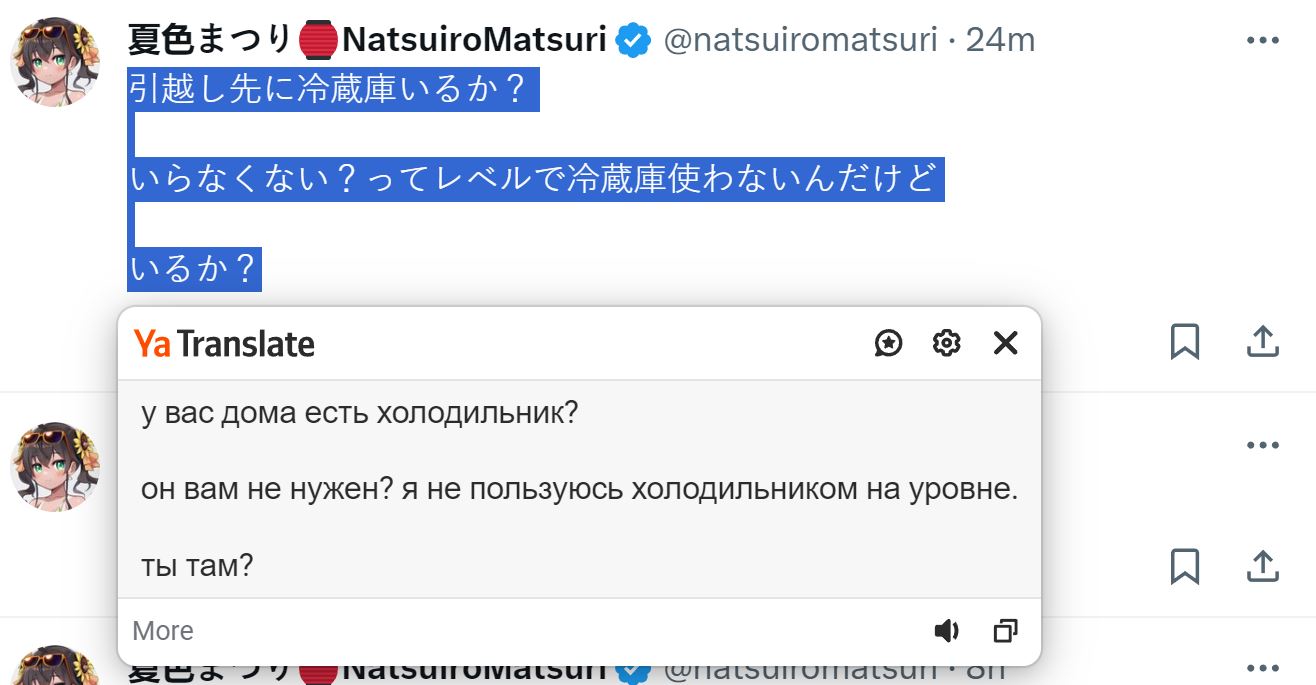Play the translation with the speaker icon
1316x685 pixels.
tap(946, 630)
